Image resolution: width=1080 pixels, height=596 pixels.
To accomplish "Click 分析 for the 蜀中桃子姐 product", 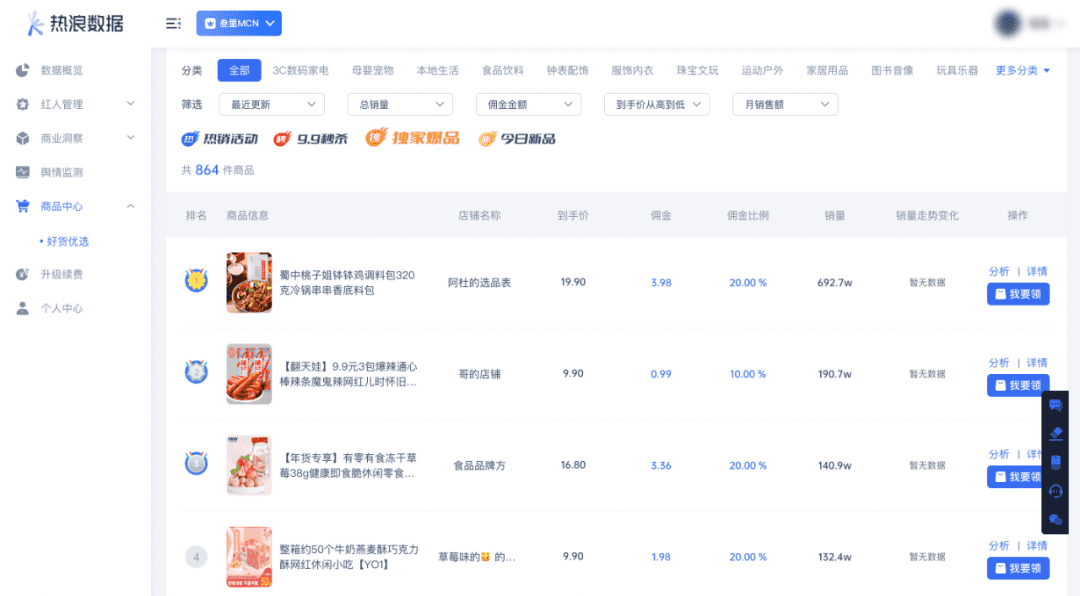I will 999,271.
